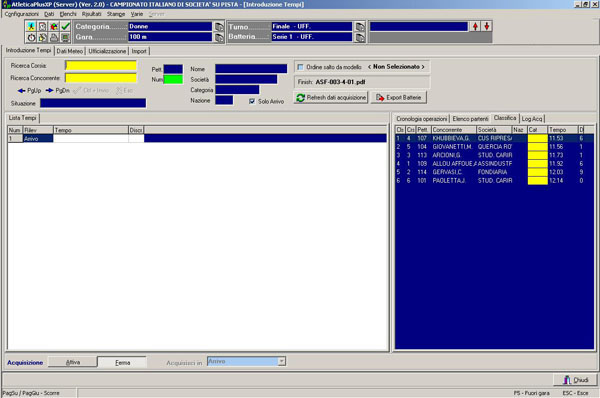This screenshot has width=600, height=398.
Task: Select the GERVASI C. classification row
Action: 494,172
